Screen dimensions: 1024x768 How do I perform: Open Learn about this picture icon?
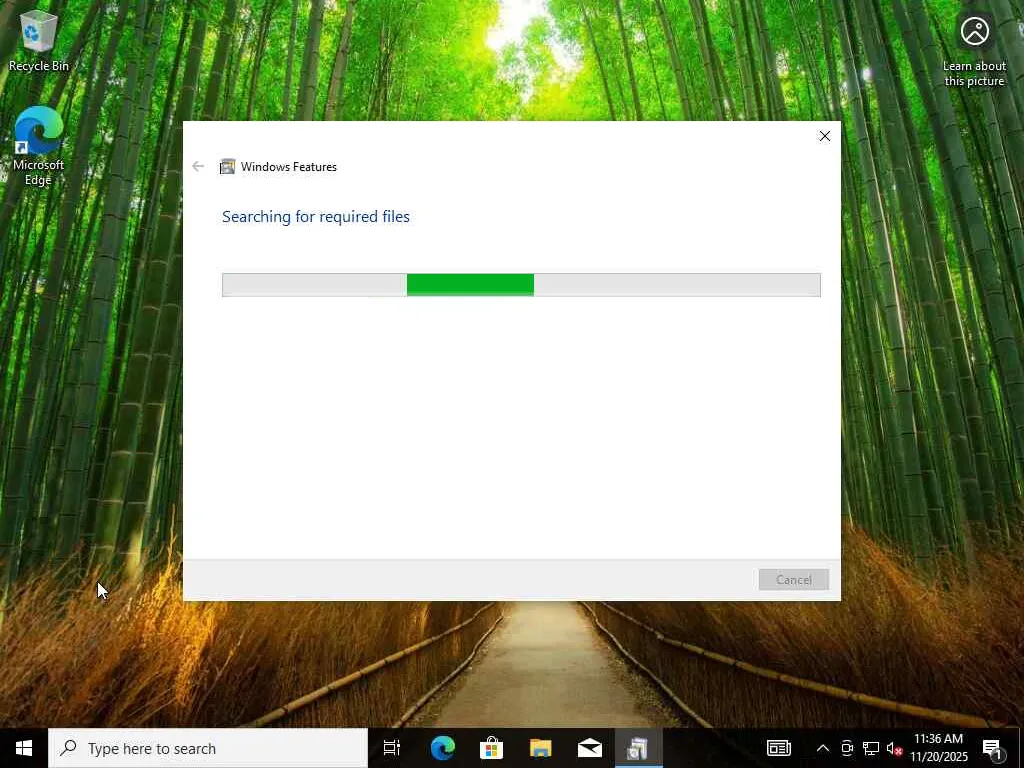(x=974, y=50)
